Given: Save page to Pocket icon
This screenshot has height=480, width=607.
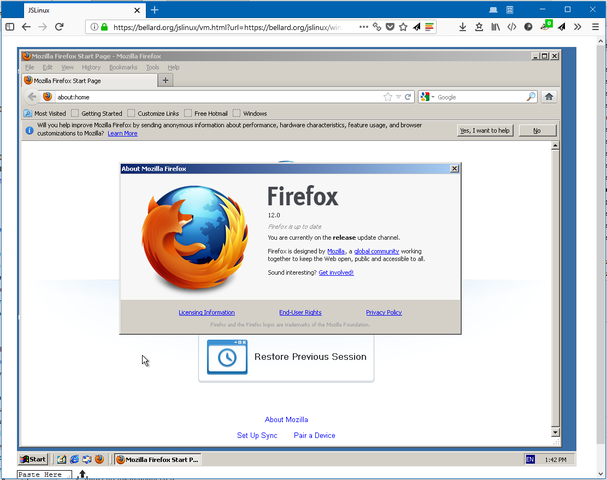Looking at the screenshot, I should pyautogui.click(x=390, y=27).
